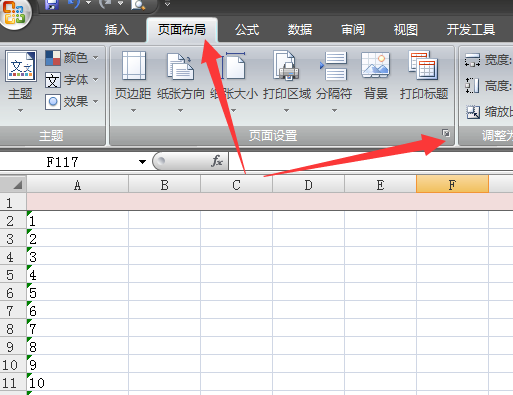
Task: Open theme Colors (颜色) icon
Action: click(x=53, y=58)
